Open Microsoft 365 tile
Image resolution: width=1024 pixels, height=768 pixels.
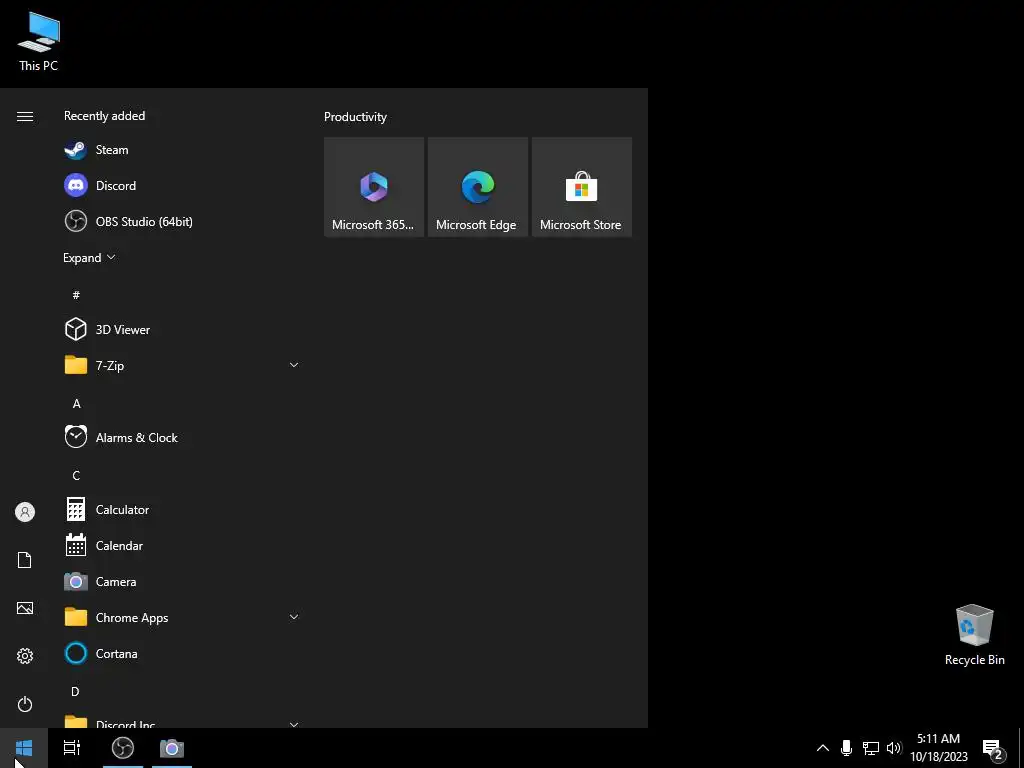(x=374, y=187)
